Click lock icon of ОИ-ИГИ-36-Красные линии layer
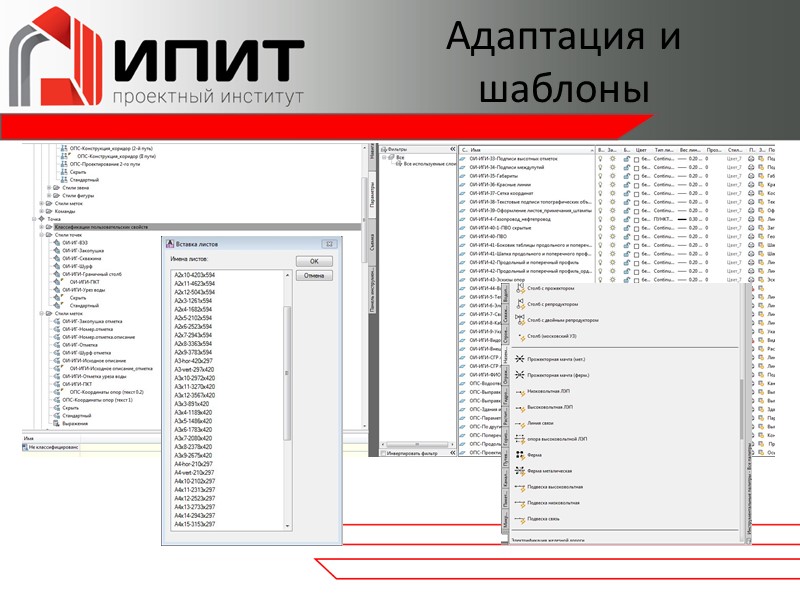Screen dimensions: 800x600 (627, 185)
